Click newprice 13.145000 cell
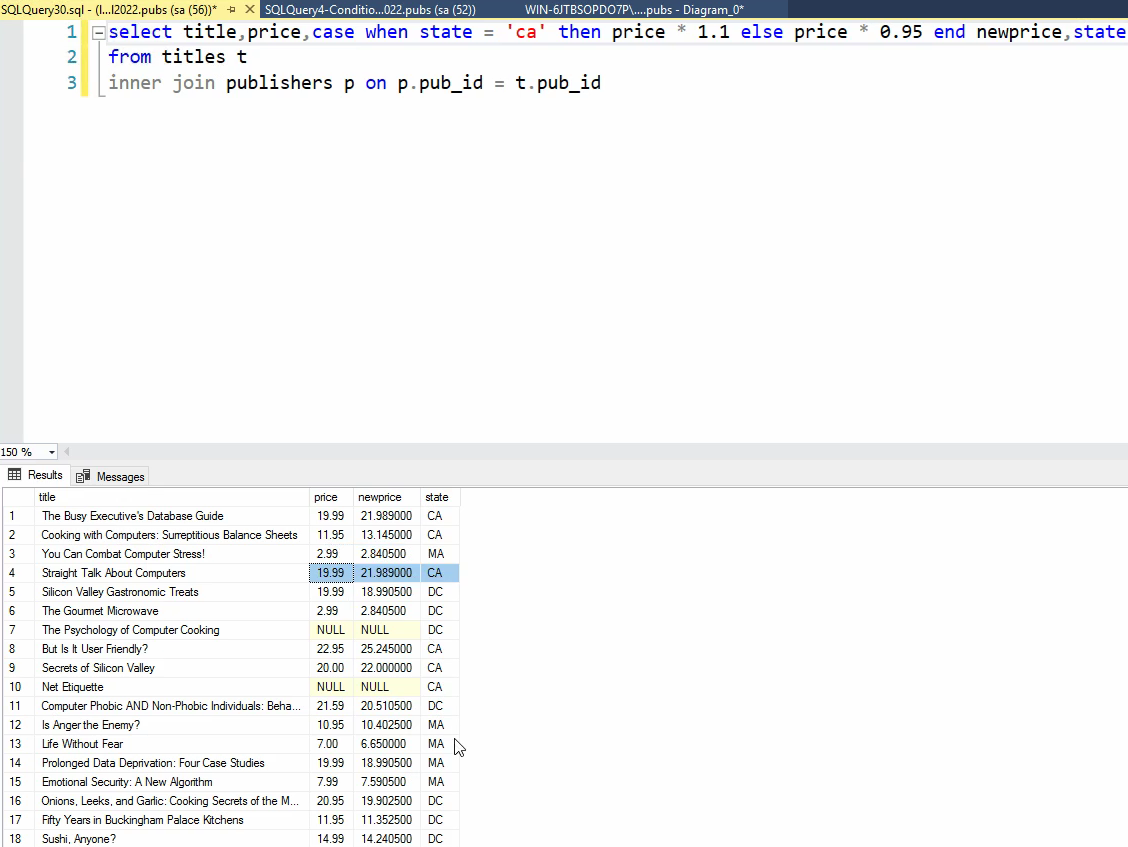Screen dimensions: 1128x847 pos(386,535)
